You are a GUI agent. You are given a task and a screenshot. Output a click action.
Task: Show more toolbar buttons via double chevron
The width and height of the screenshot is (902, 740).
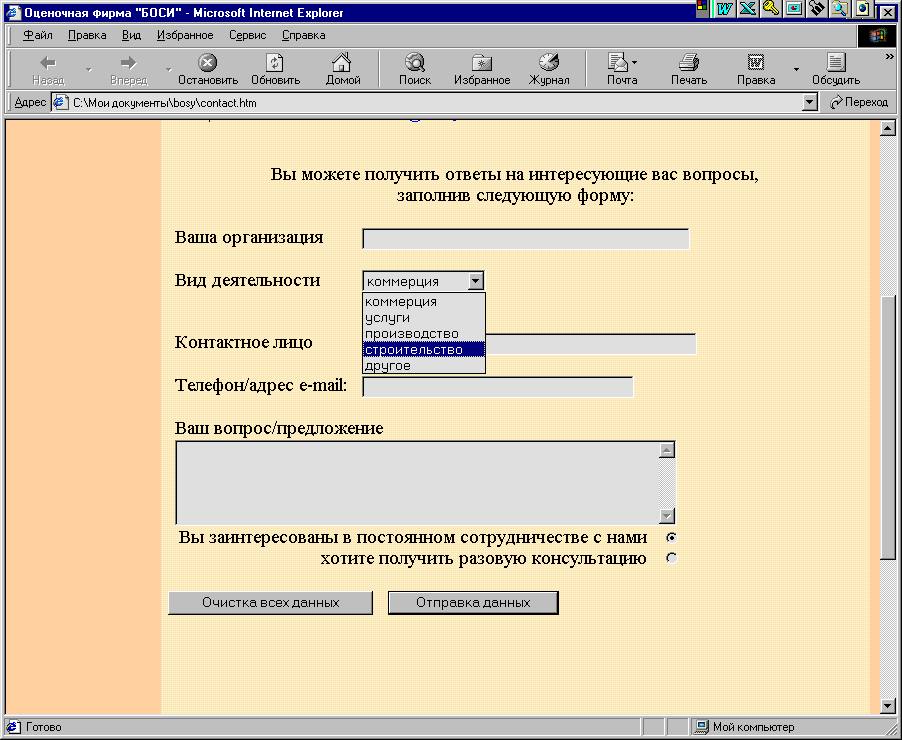pos(889,56)
